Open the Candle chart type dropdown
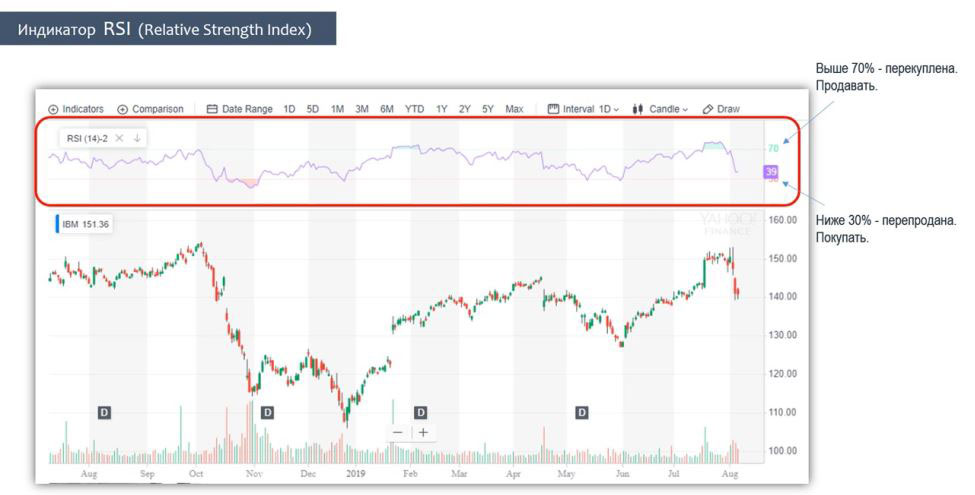This screenshot has width=975, height=495. (660, 109)
